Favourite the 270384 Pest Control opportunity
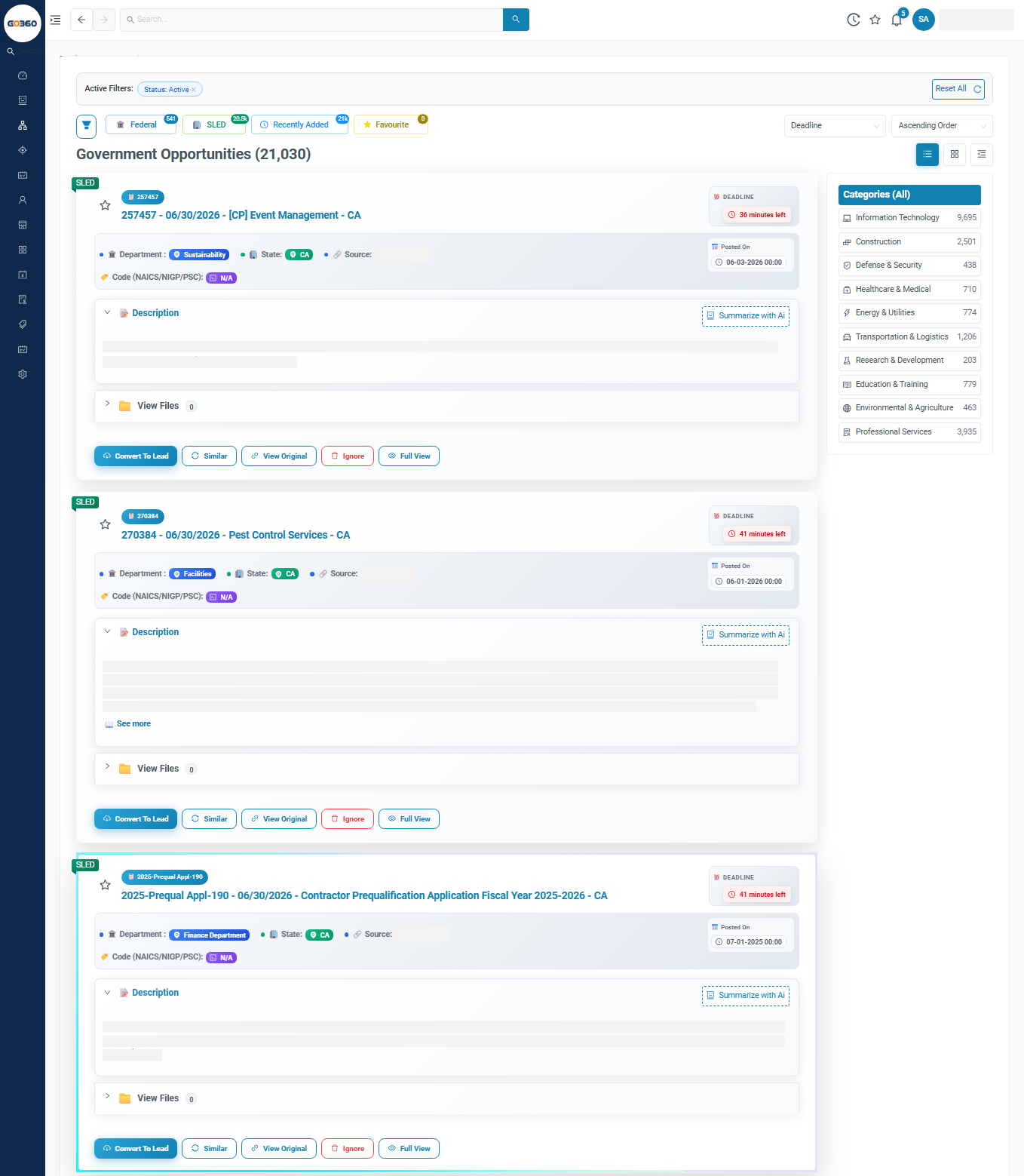Screen dimensions: 1024x1176 (106, 524)
